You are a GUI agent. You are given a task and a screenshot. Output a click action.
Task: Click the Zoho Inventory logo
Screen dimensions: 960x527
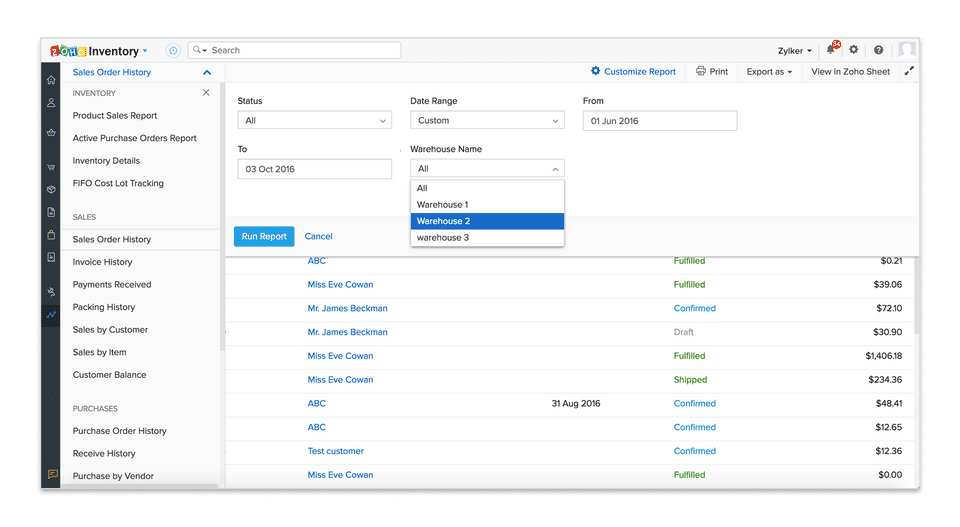[94, 51]
